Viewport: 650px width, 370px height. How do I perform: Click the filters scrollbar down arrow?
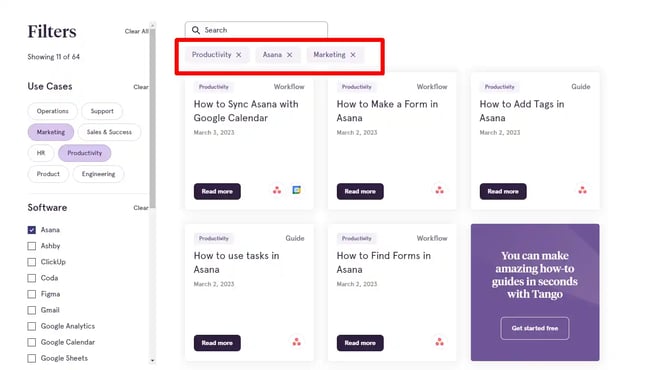pos(153,360)
